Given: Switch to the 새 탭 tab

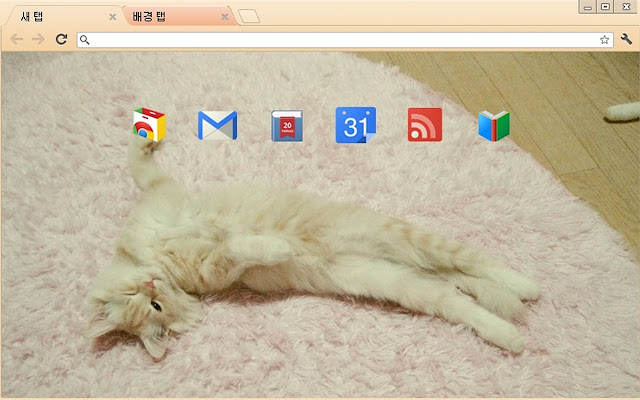Looking at the screenshot, I should pos(61,17).
